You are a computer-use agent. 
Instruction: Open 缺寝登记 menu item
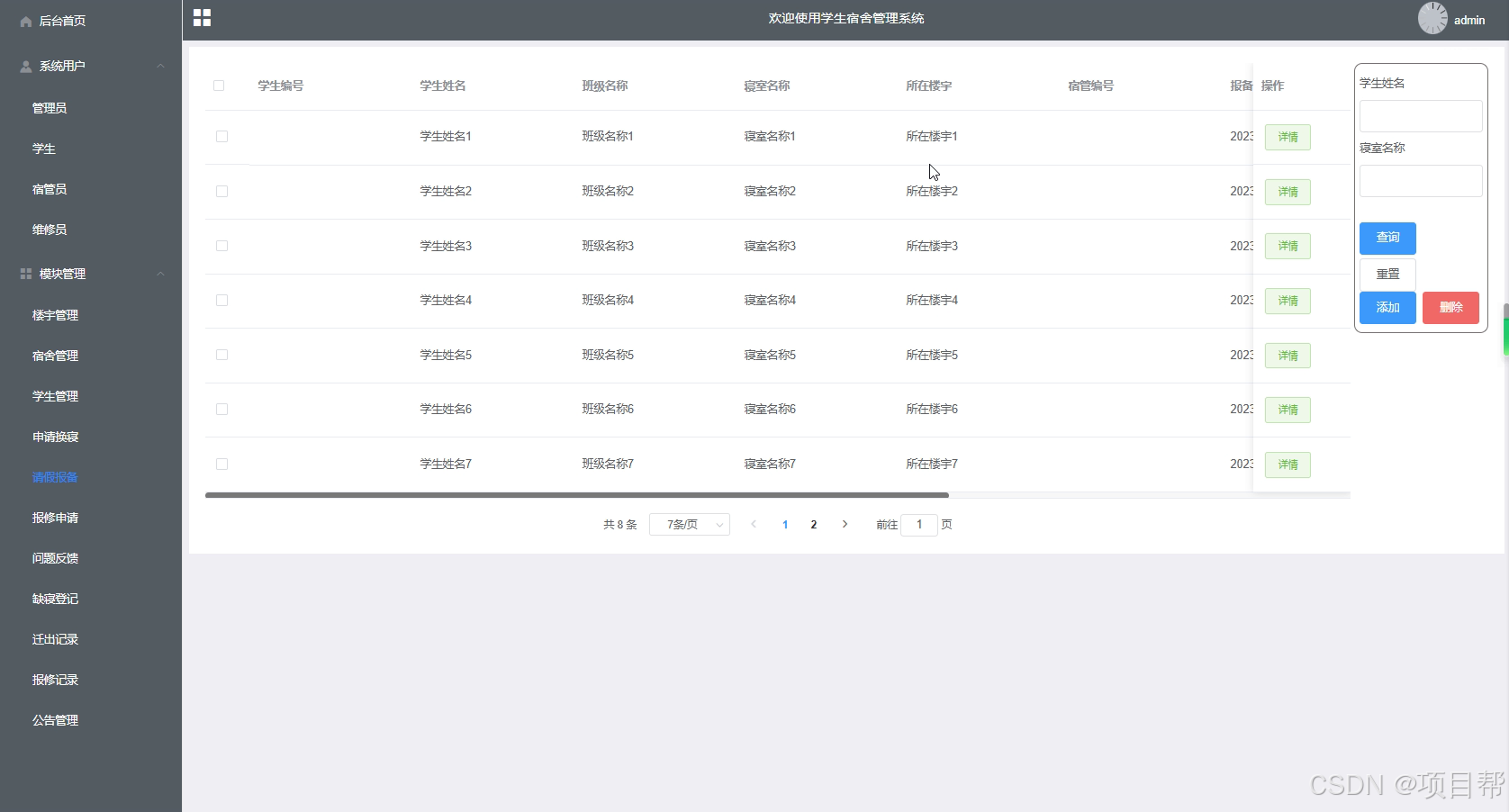point(55,599)
